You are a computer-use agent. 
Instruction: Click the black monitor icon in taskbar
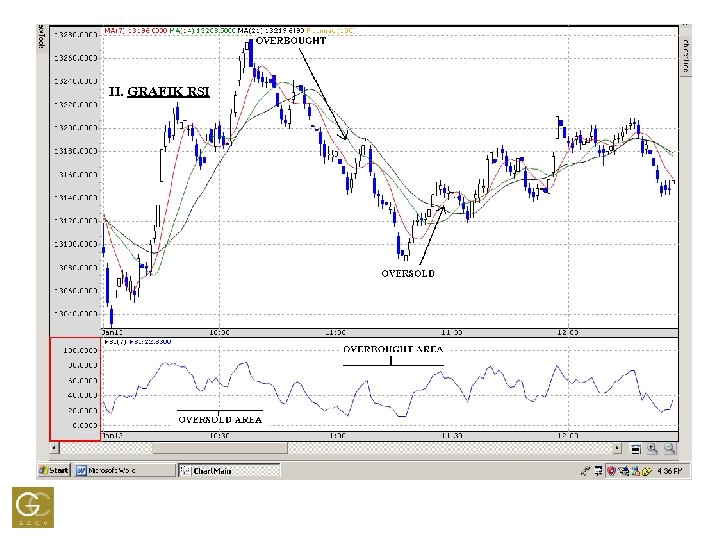(598, 471)
